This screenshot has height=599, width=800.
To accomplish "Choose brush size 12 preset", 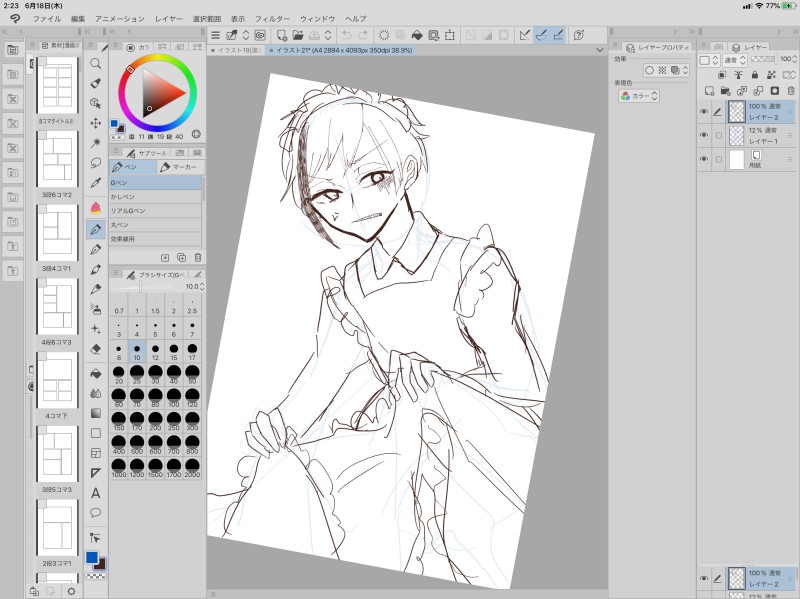I will 155,352.
